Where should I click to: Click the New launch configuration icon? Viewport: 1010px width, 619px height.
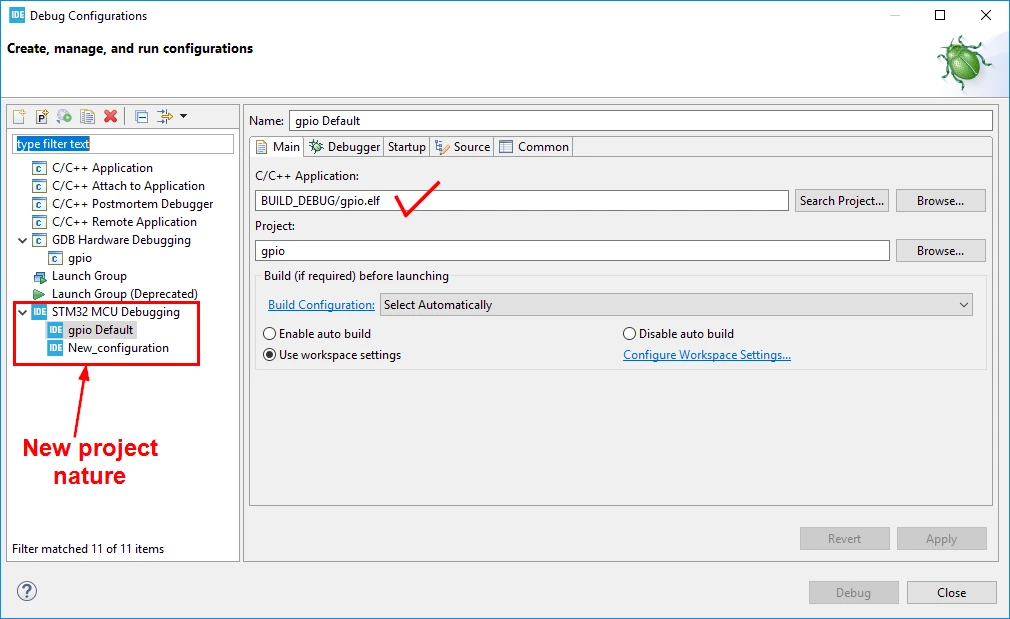pos(19,116)
